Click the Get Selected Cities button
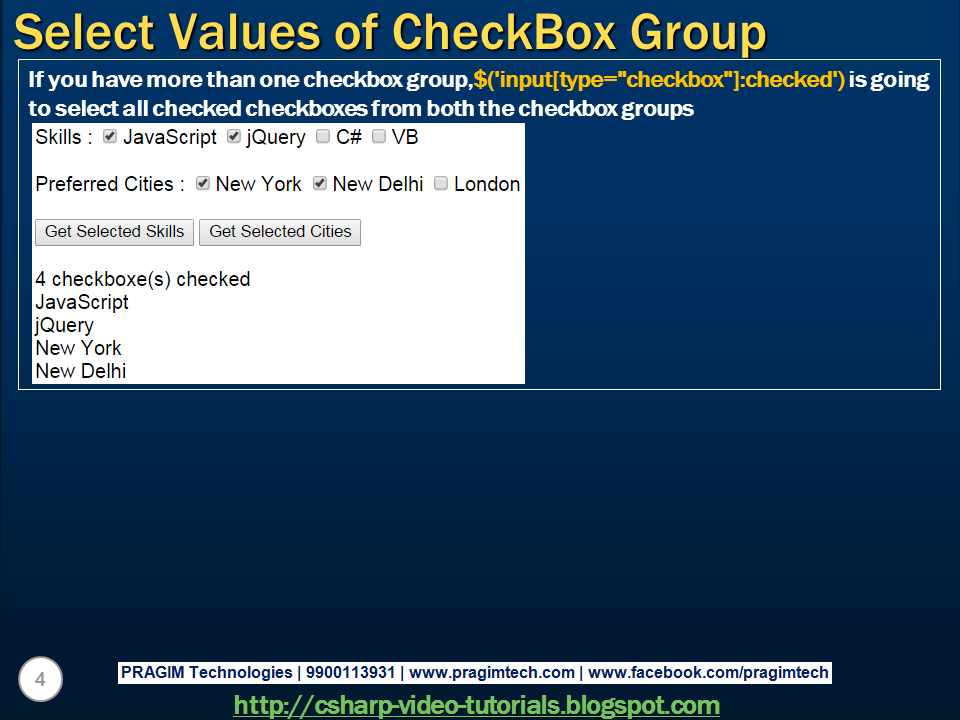Screen dimensions: 960x720 click(x=279, y=231)
